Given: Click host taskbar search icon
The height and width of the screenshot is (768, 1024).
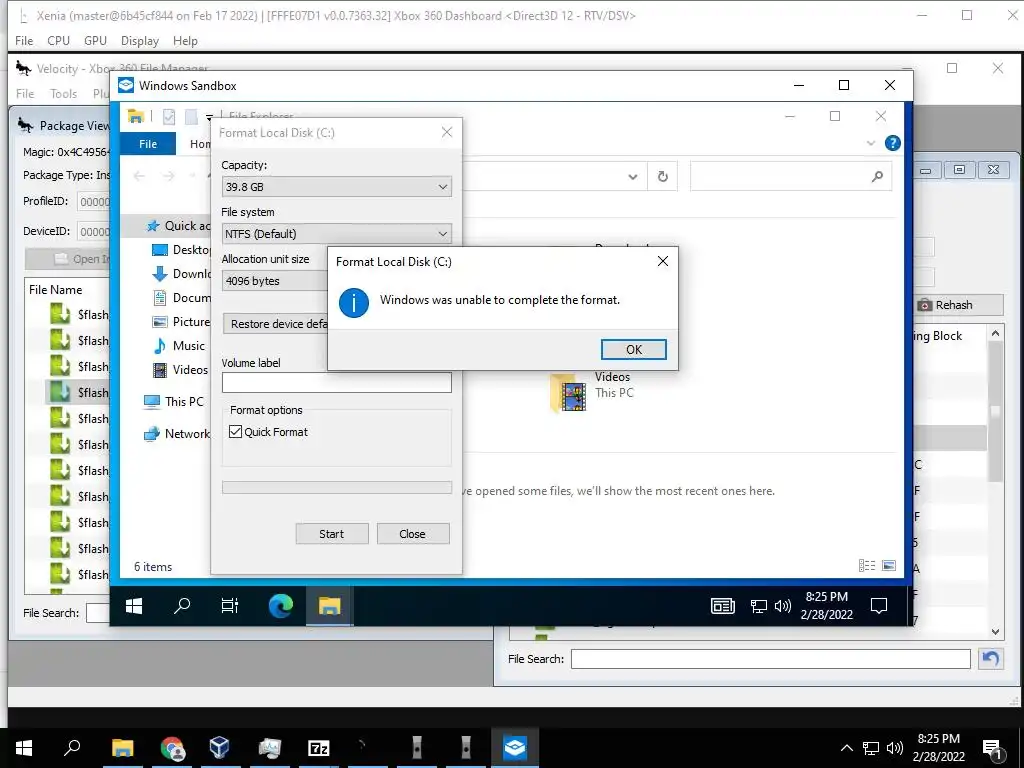Looking at the screenshot, I should pyautogui.click(x=72, y=748).
